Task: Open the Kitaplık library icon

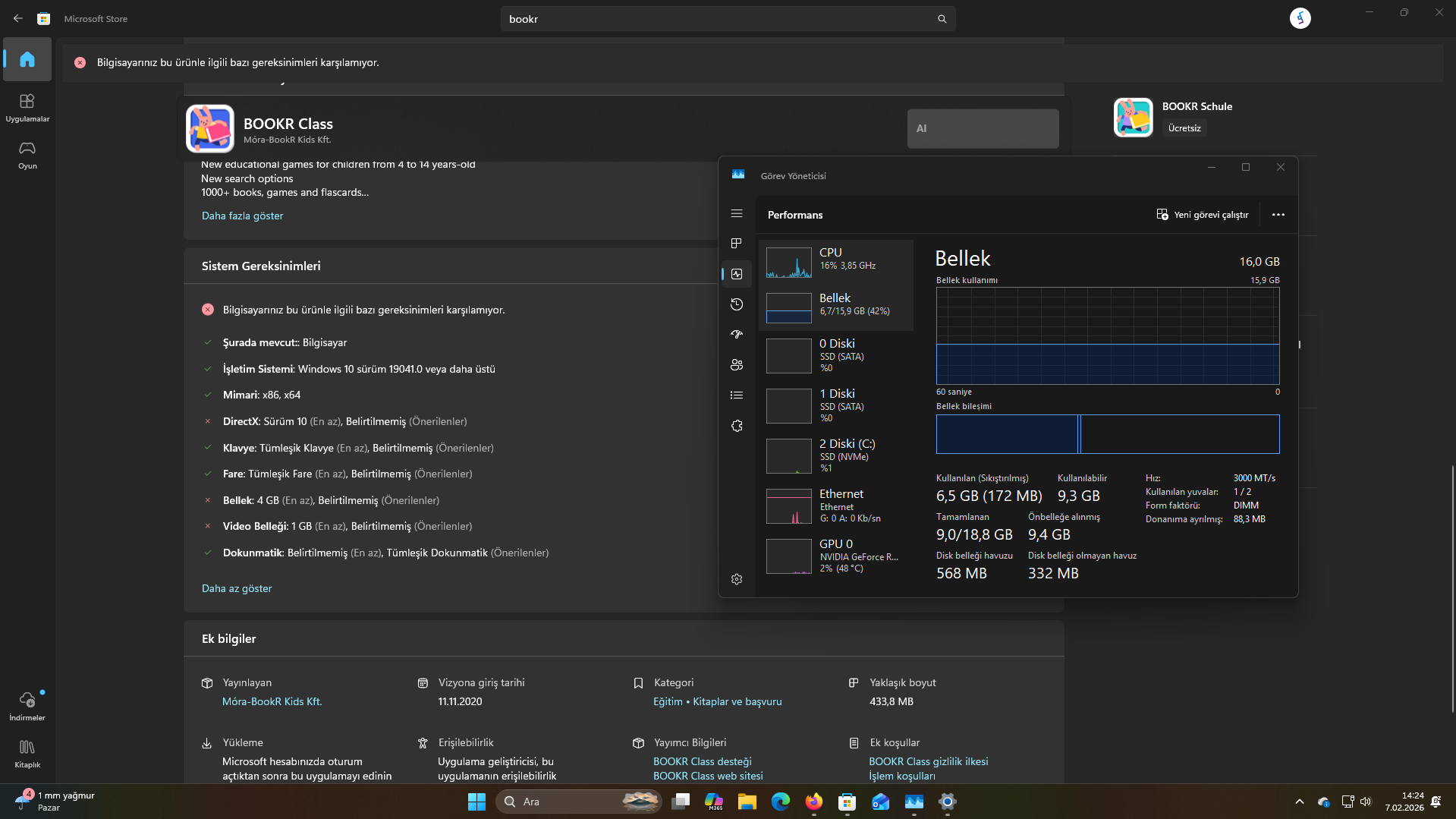Action: click(27, 753)
